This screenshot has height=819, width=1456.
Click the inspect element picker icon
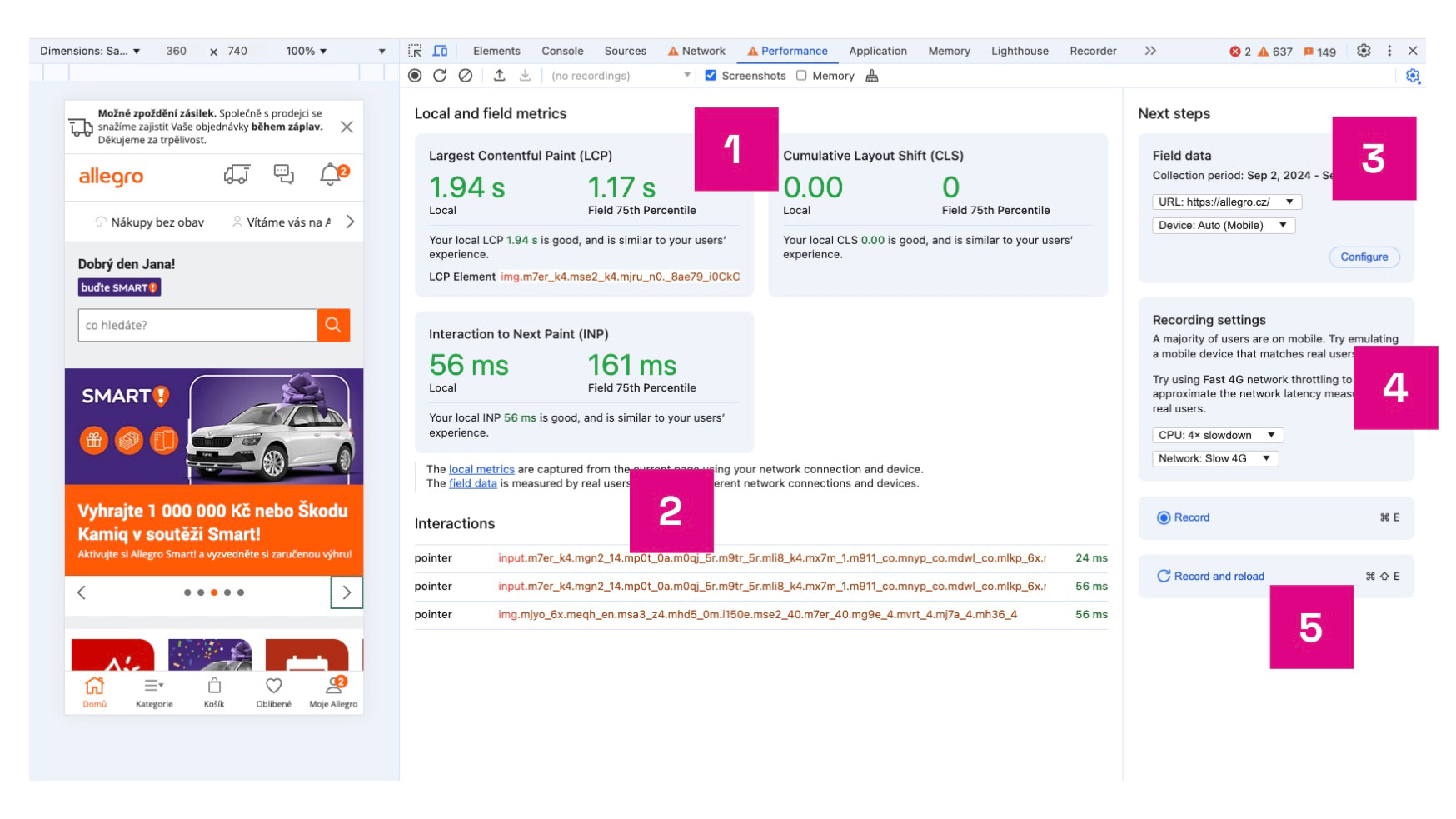415,51
